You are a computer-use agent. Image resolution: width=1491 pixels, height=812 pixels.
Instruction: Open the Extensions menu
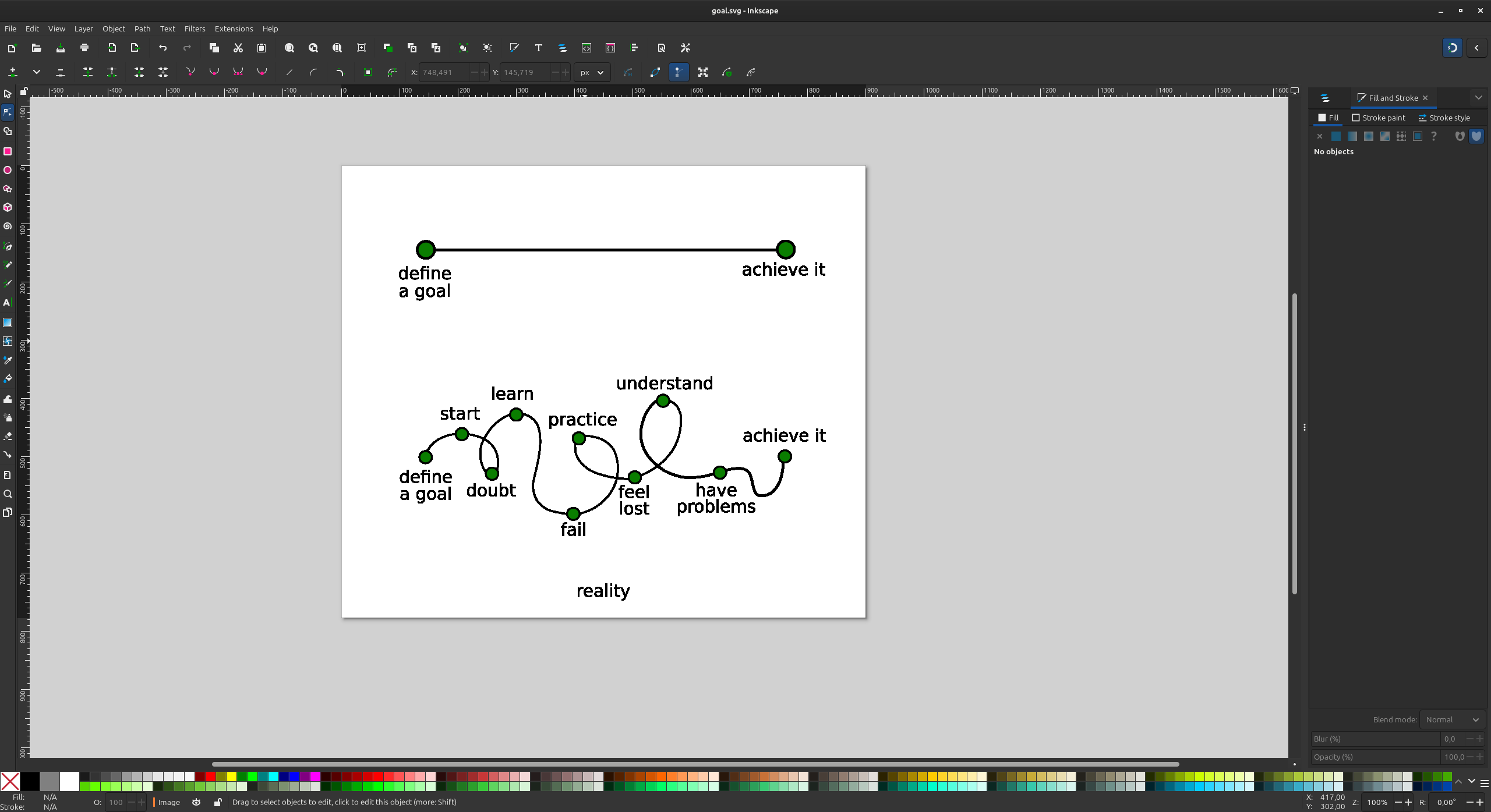click(234, 29)
